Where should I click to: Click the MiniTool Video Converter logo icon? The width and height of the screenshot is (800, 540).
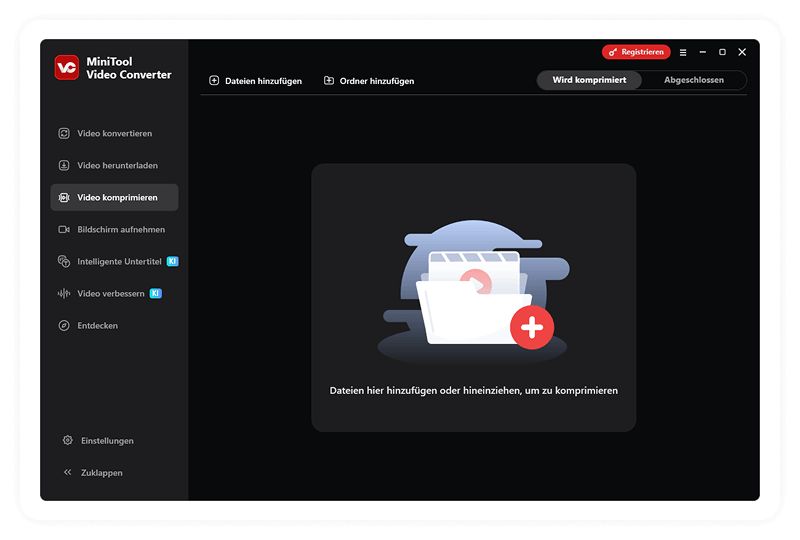pyautogui.click(x=67, y=67)
